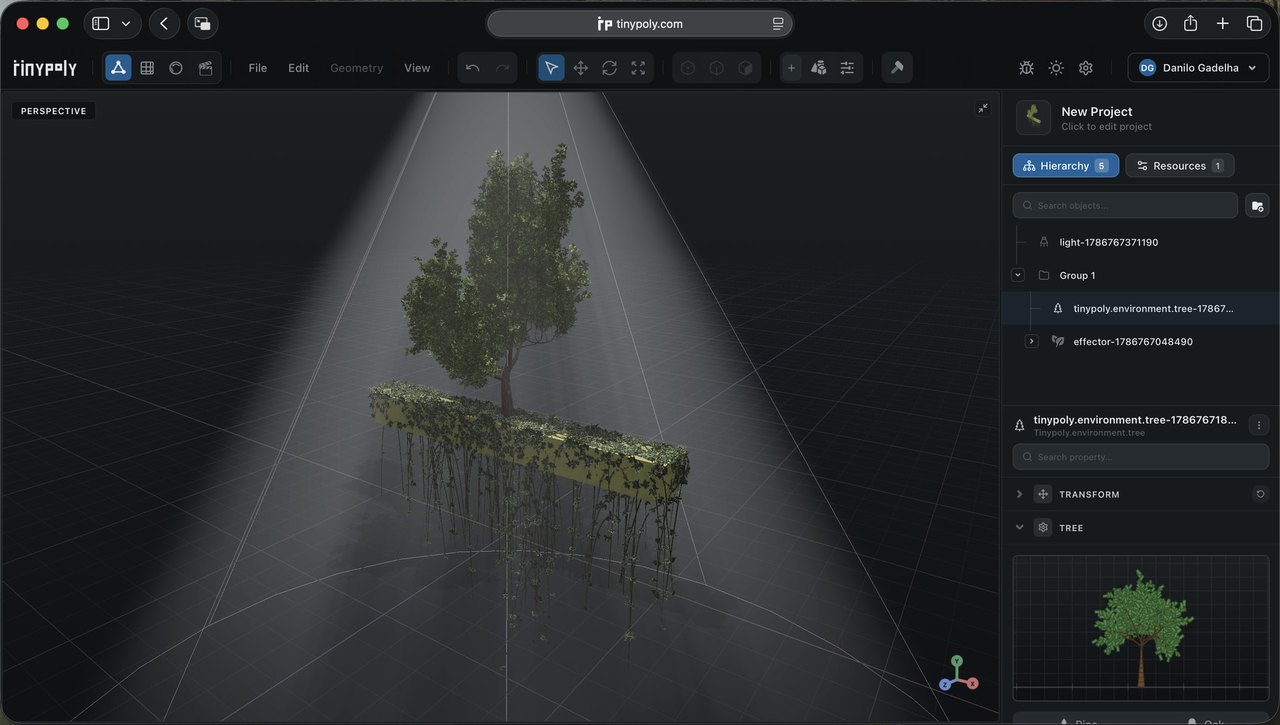Collapse the TREE section
Viewport: 1280px width, 725px height.
click(x=1019, y=527)
